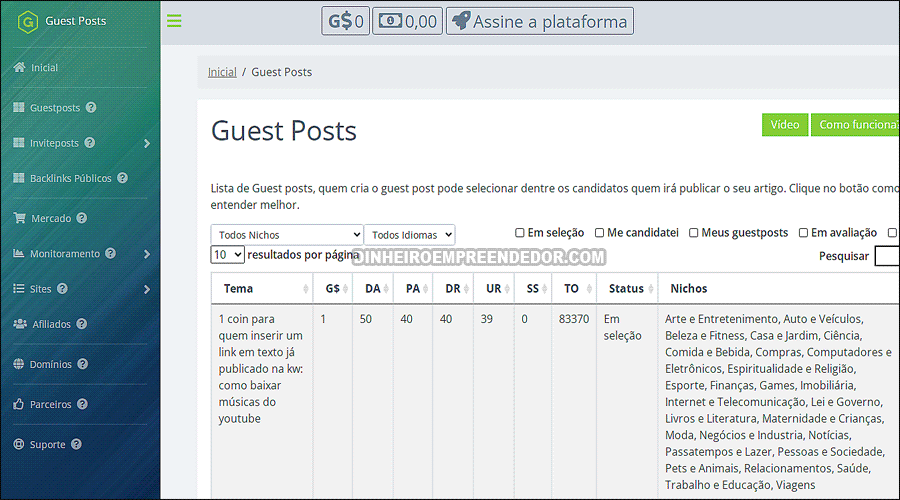Open the help question mark next to Guestposts
Image resolution: width=900 pixels, height=500 pixels.
(91, 107)
